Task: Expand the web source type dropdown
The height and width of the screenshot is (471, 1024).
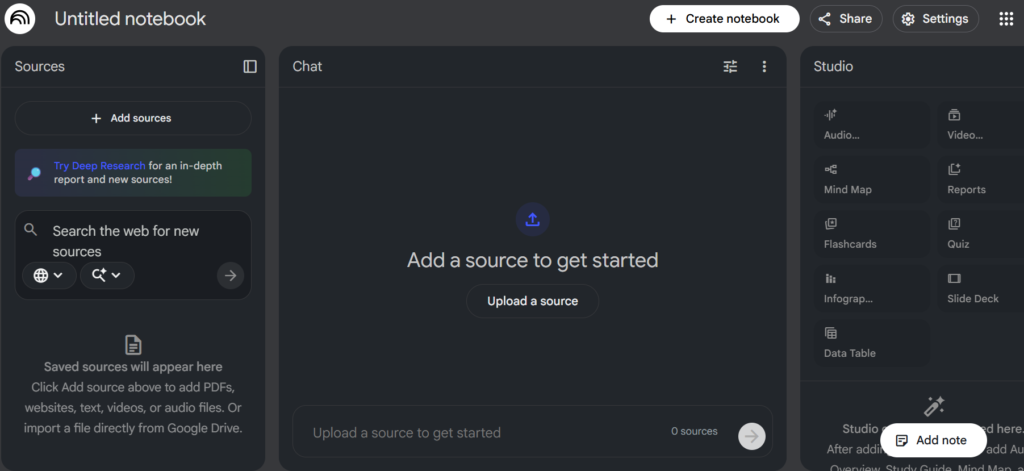Action: 49,275
